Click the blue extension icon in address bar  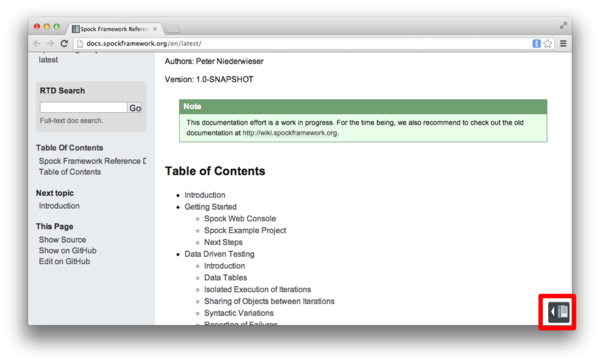click(x=536, y=44)
